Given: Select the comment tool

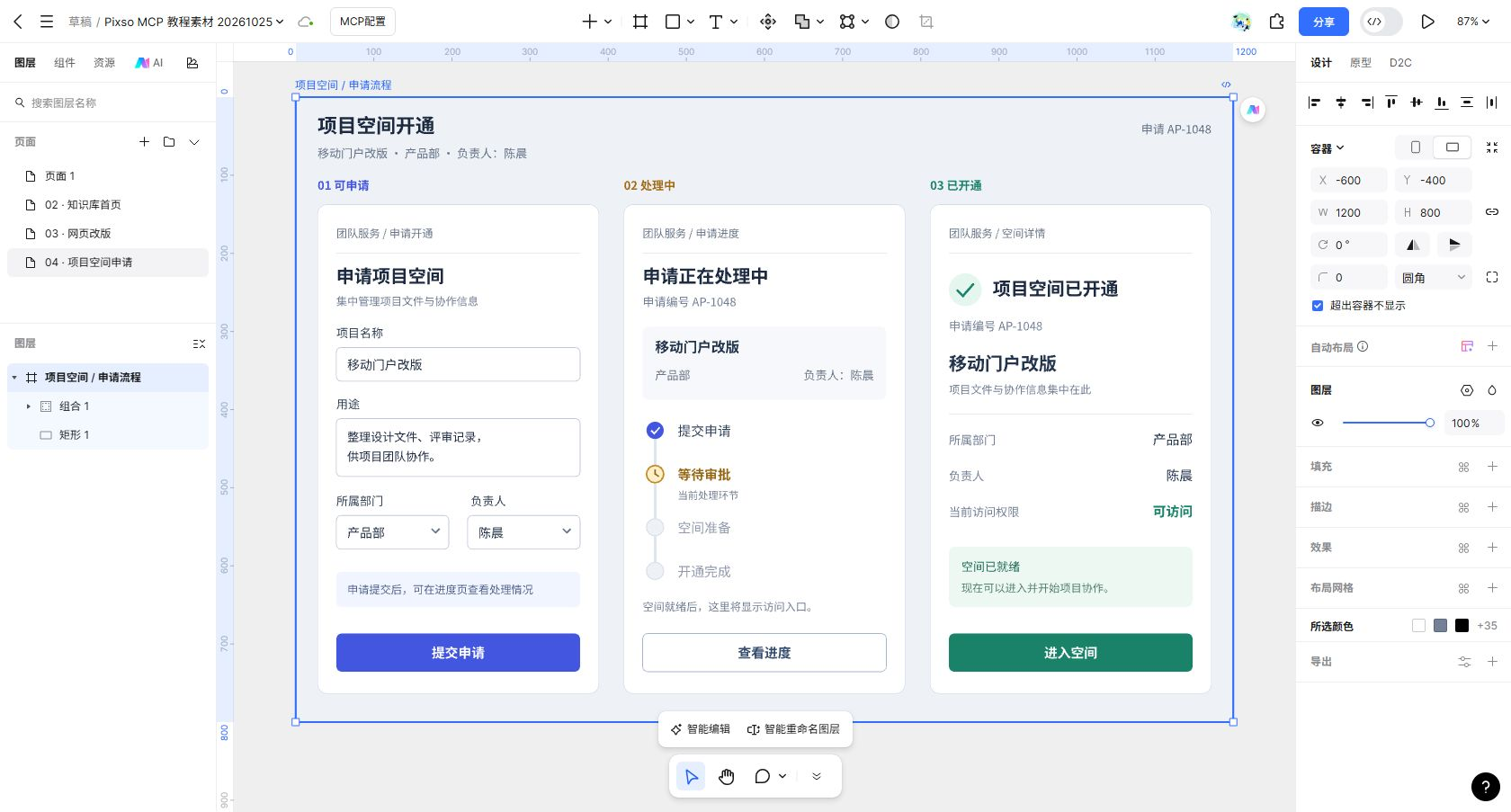Looking at the screenshot, I should (x=763, y=776).
